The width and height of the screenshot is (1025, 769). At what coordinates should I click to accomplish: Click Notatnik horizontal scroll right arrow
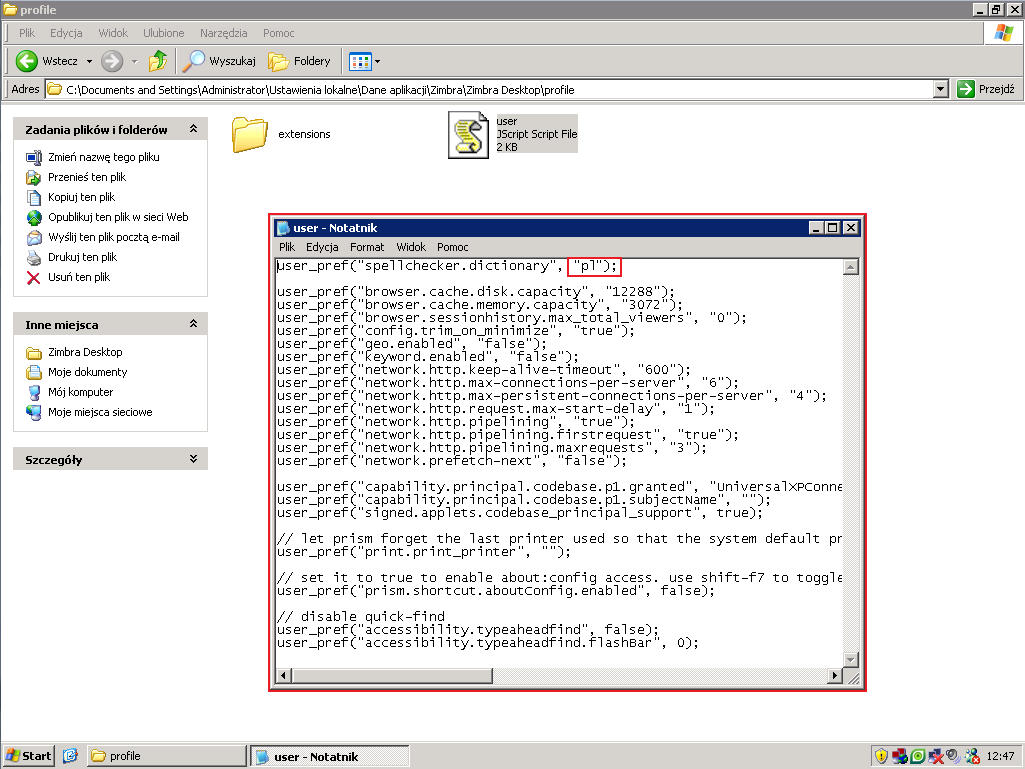point(835,675)
